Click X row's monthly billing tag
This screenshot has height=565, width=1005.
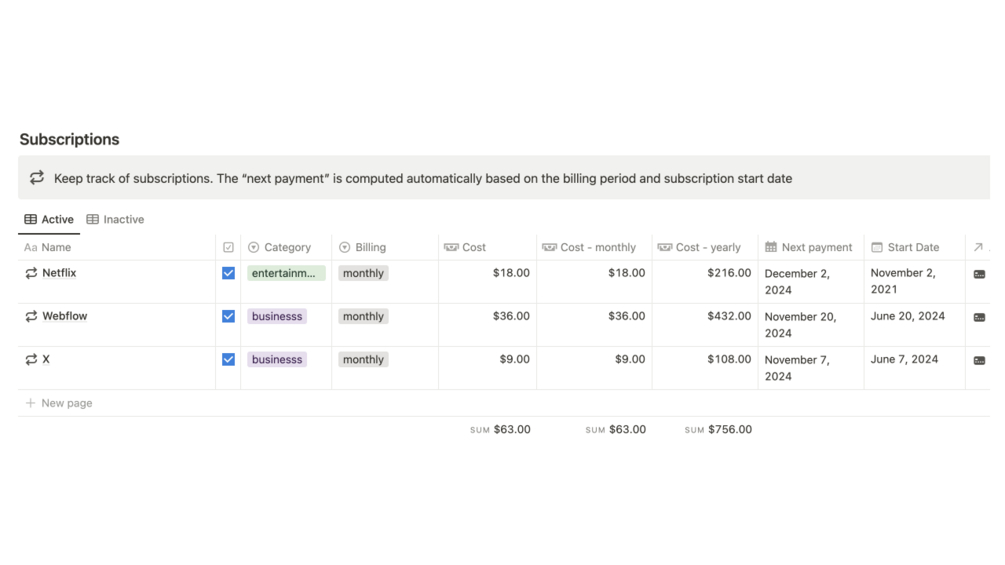363,359
